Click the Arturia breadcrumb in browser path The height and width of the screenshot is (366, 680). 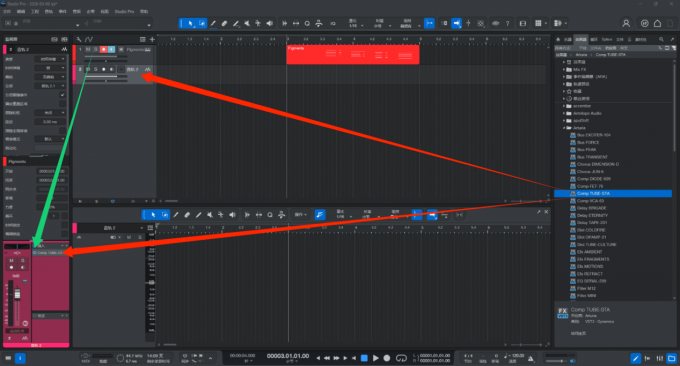[581, 55]
